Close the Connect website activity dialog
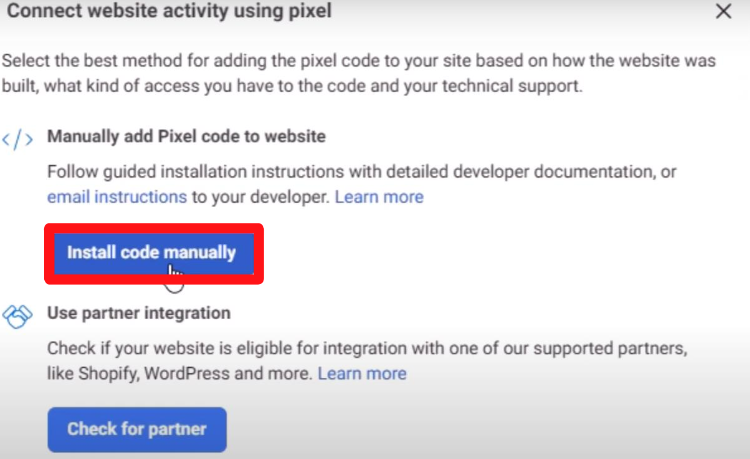750x459 pixels. click(x=723, y=12)
